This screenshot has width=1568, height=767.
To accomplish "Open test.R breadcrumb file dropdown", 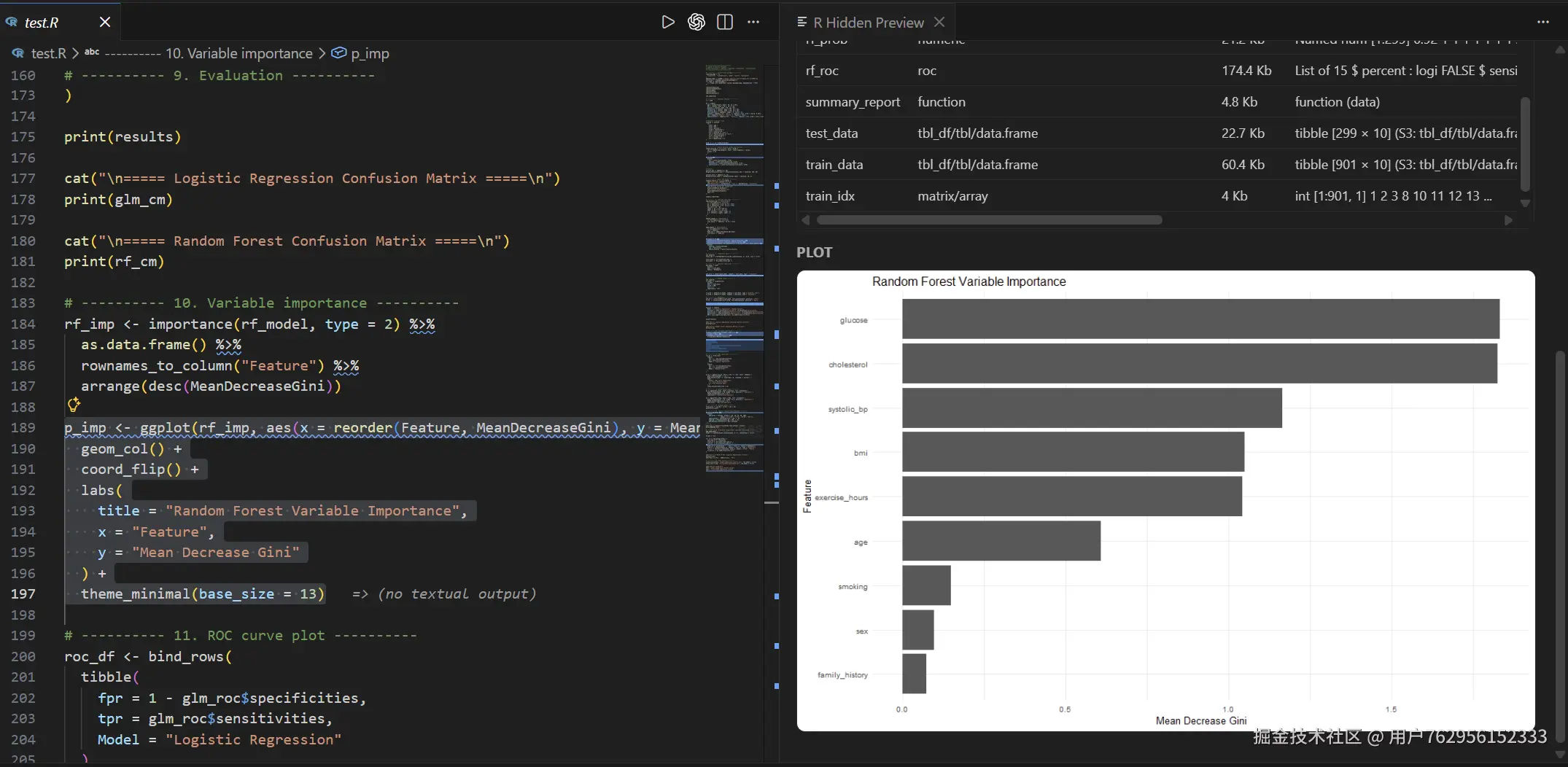I will click(x=48, y=53).
